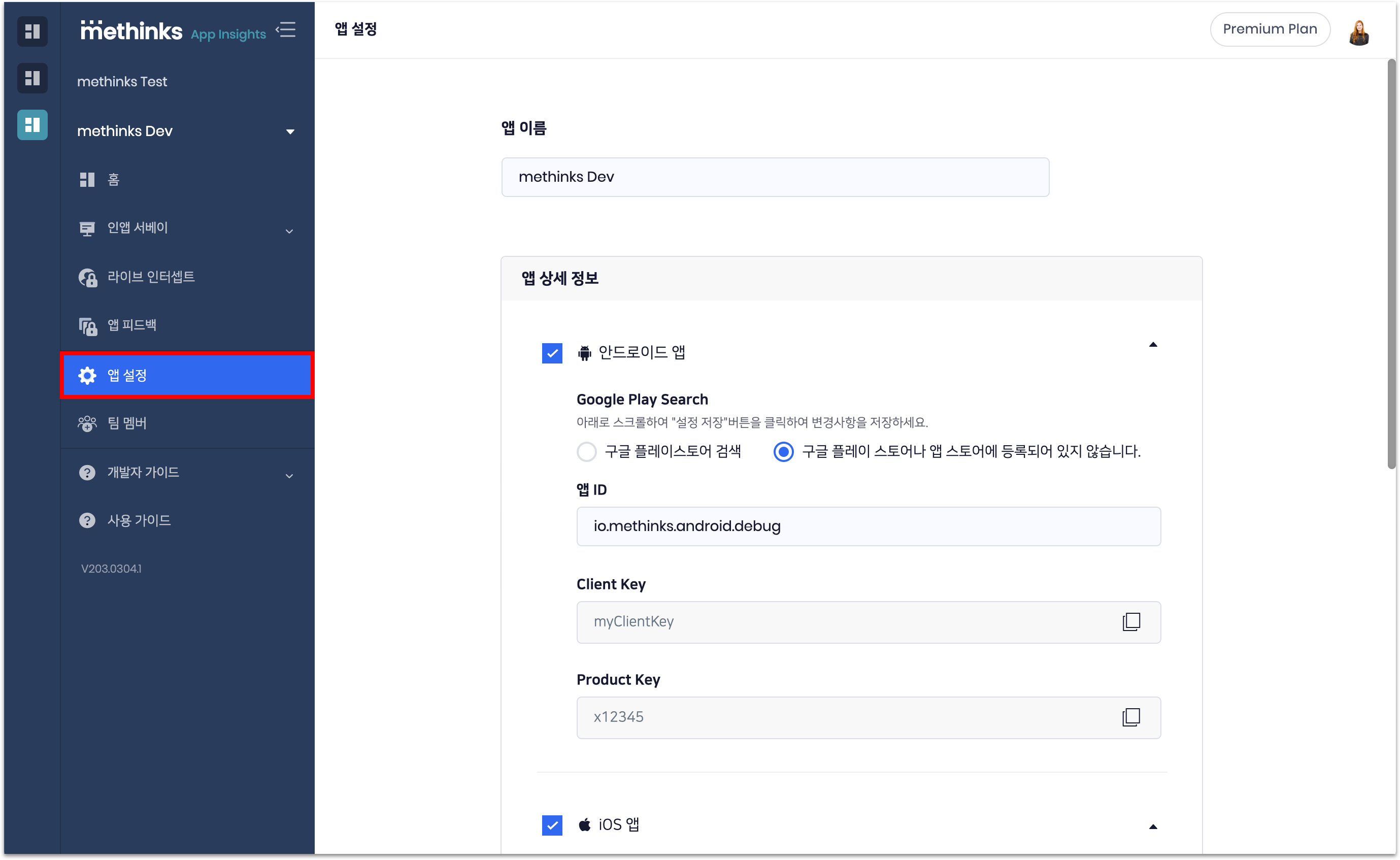Uncheck the iOS 앱 checkbox
Image resolution: width=1400 pixels, height=860 pixels.
(x=552, y=825)
